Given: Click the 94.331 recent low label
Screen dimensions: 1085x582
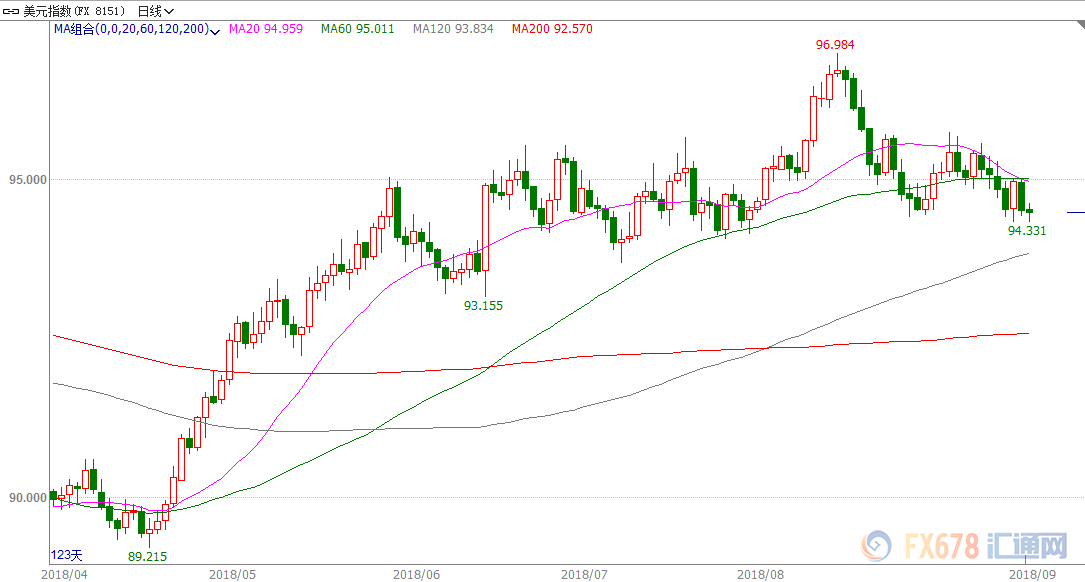Looking at the screenshot, I should [x=1027, y=230].
